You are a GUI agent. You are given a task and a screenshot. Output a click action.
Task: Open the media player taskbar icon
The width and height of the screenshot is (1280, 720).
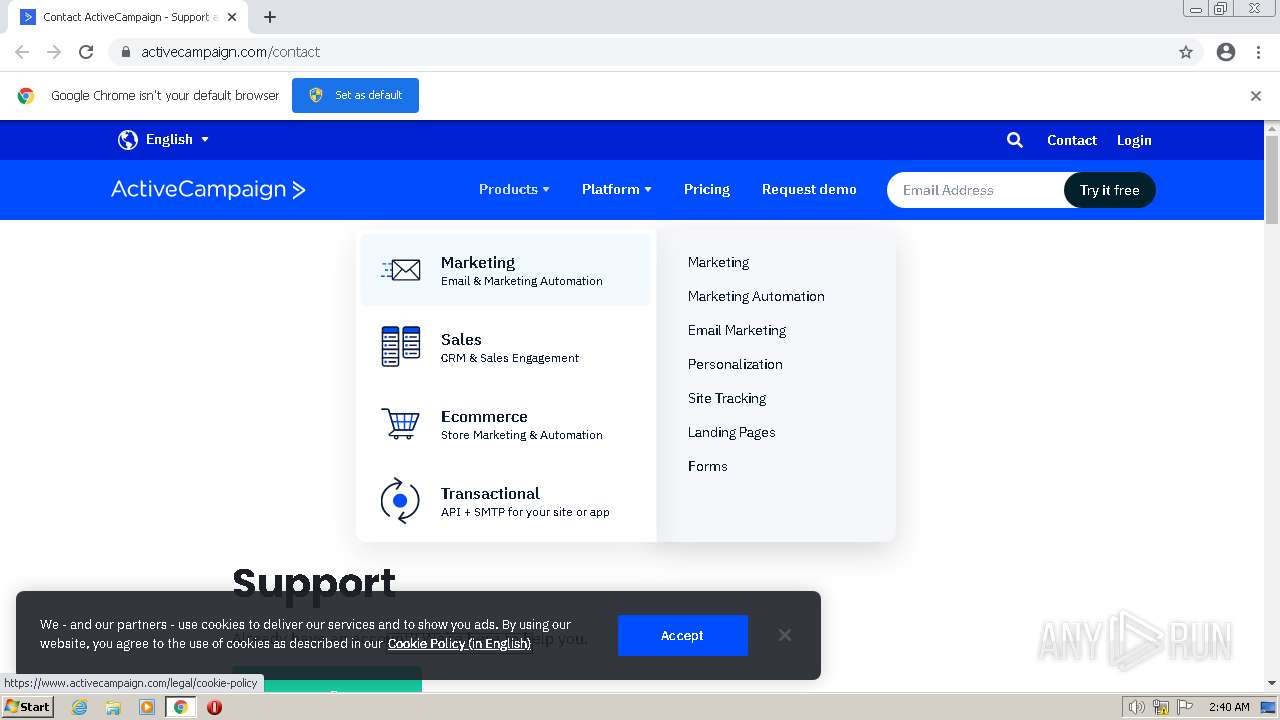pos(147,707)
